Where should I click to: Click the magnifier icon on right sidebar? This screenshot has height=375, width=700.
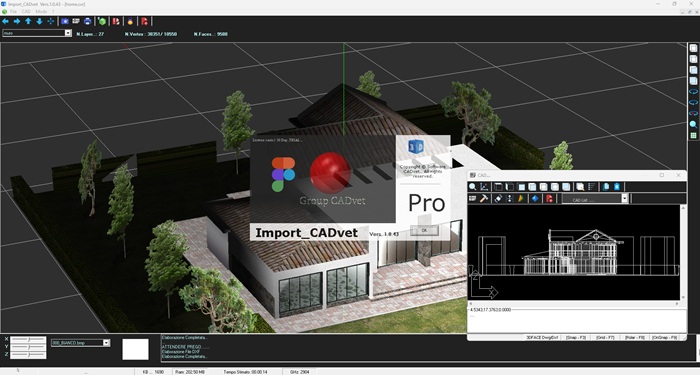tap(693, 124)
